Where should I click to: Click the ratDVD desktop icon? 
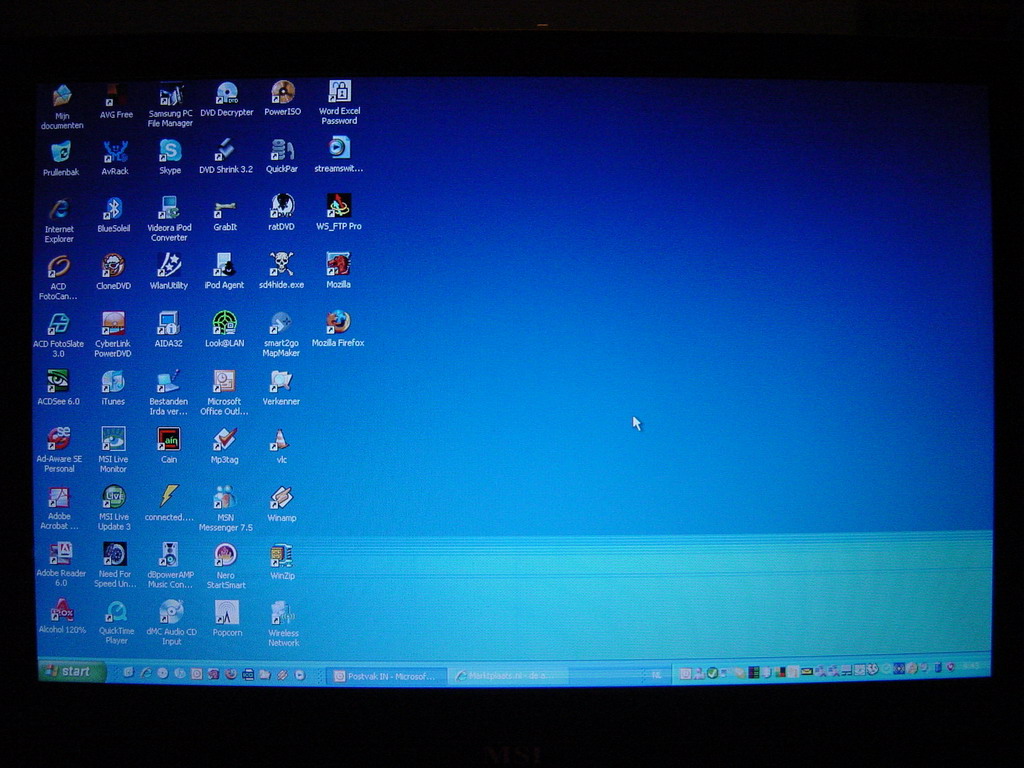[281, 213]
